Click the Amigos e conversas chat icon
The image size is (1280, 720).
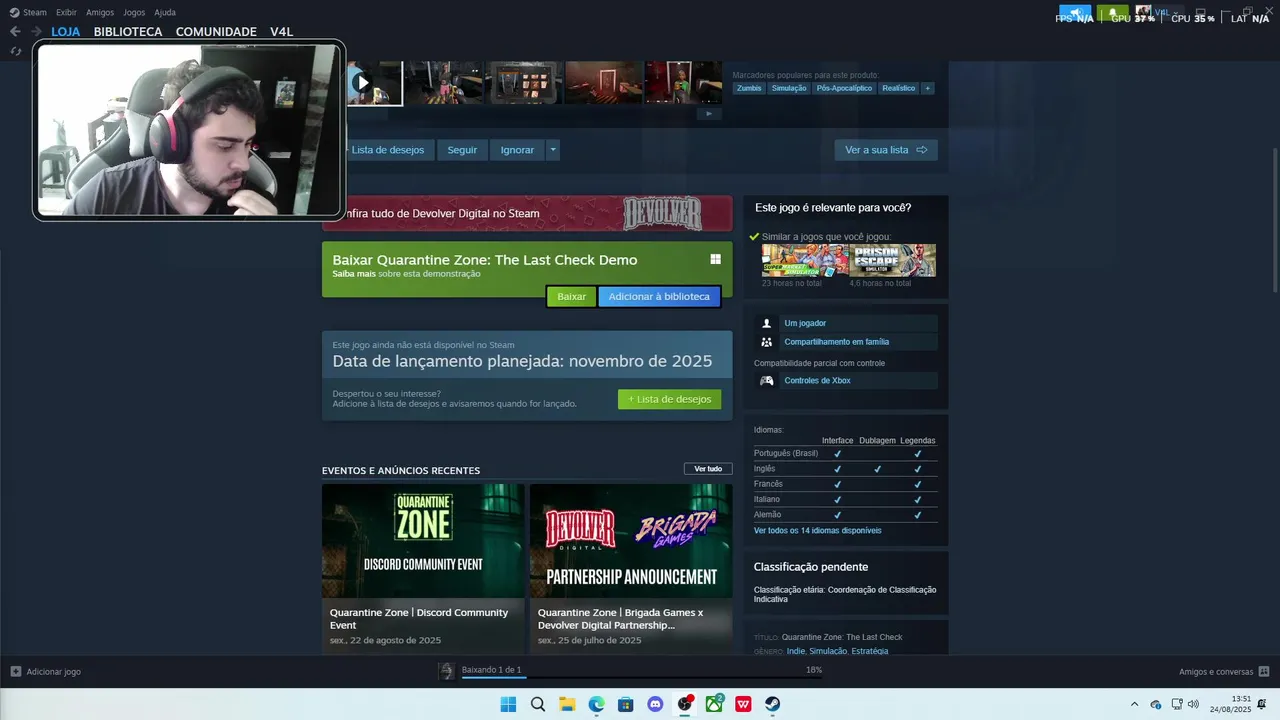pyautogui.click(x=1263, y=671)
